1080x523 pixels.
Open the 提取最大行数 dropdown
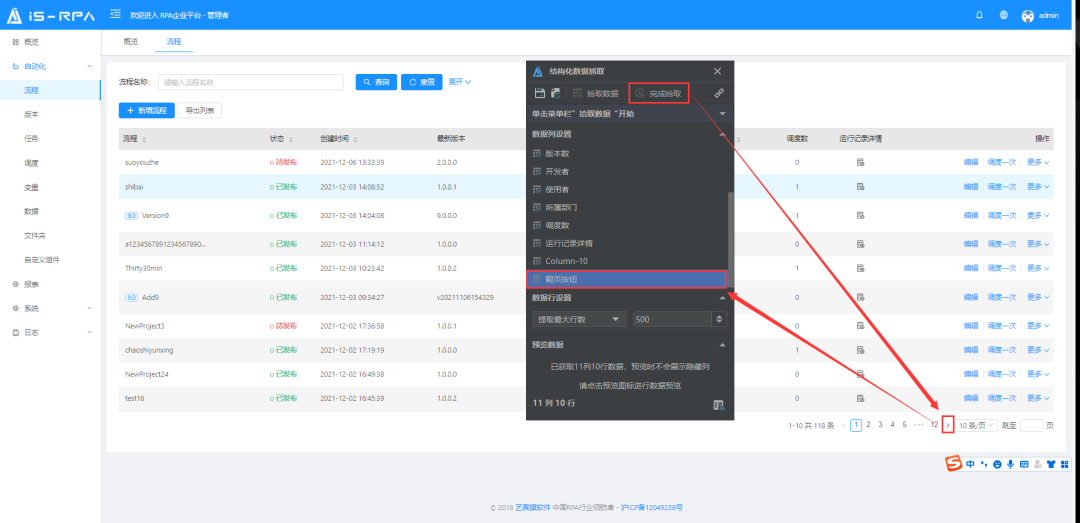(x=579, y=319)
